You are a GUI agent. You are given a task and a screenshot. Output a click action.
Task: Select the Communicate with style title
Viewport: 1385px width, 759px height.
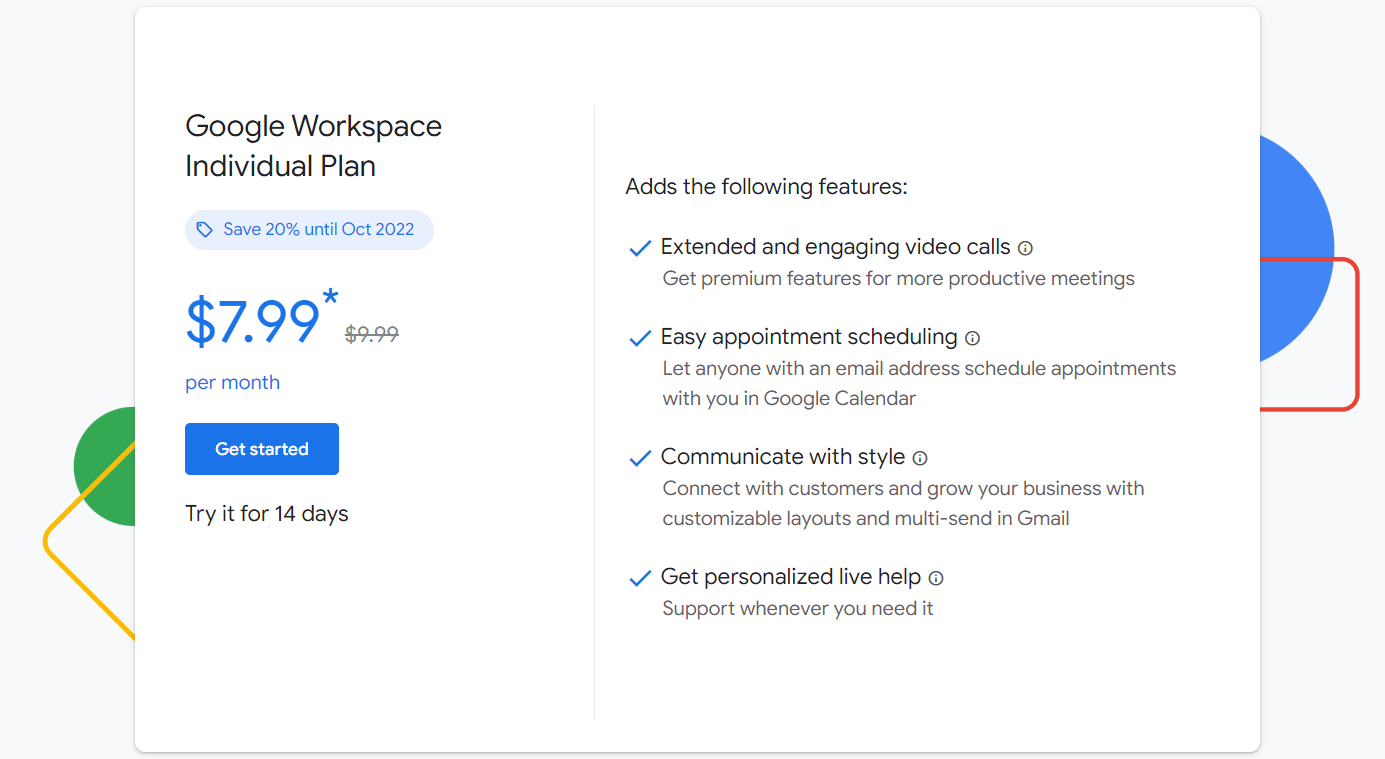pyautogui.click(x=783, y=457)
